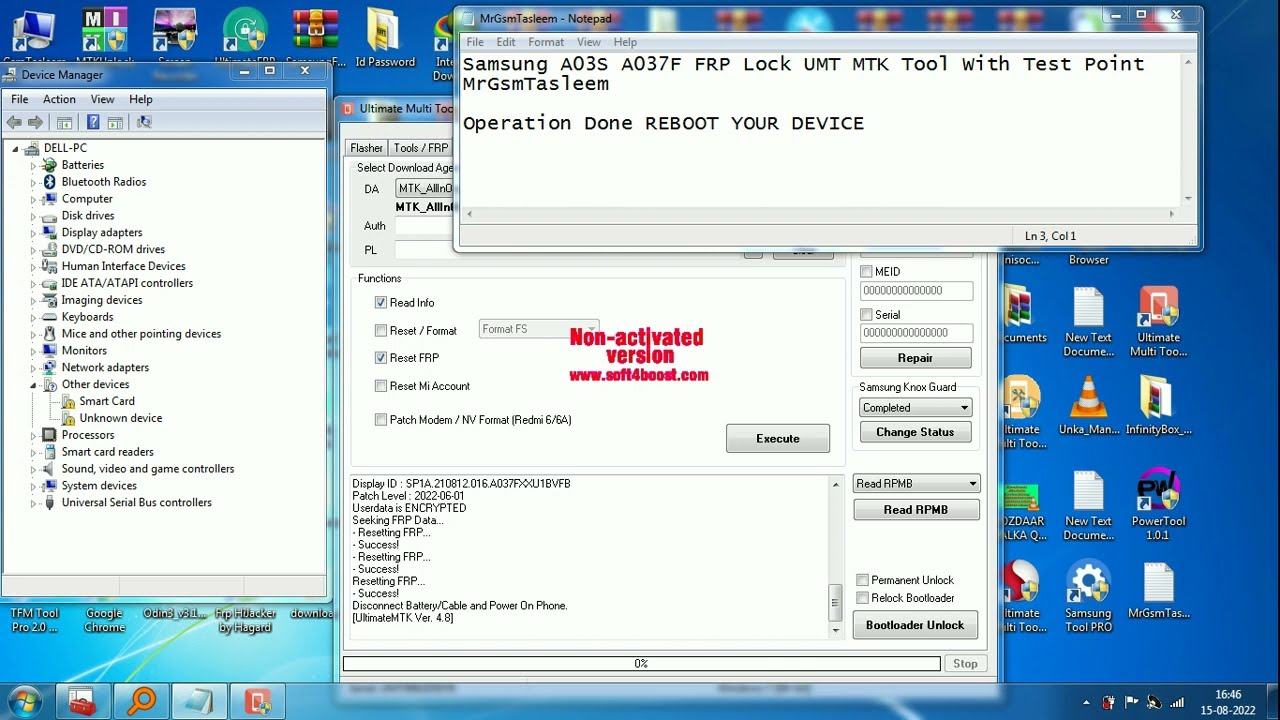The height and width of the screenshot is (720, 1280).
Task: Open the View menu in Notepad
Action: (589, 42)
